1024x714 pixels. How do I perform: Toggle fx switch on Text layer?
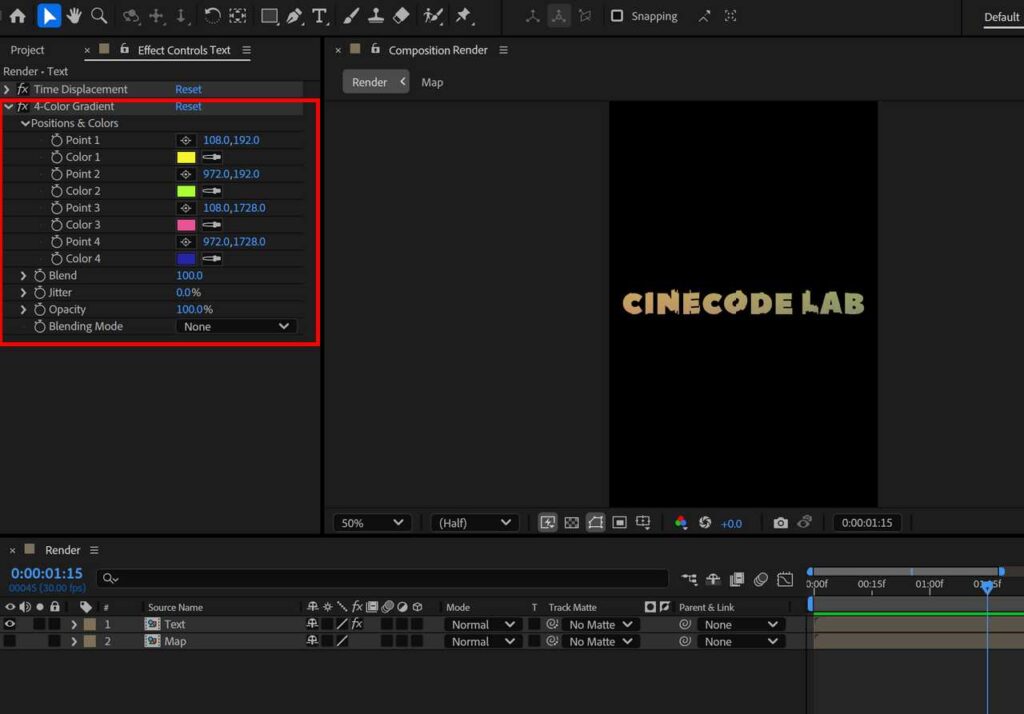(357, 624)
